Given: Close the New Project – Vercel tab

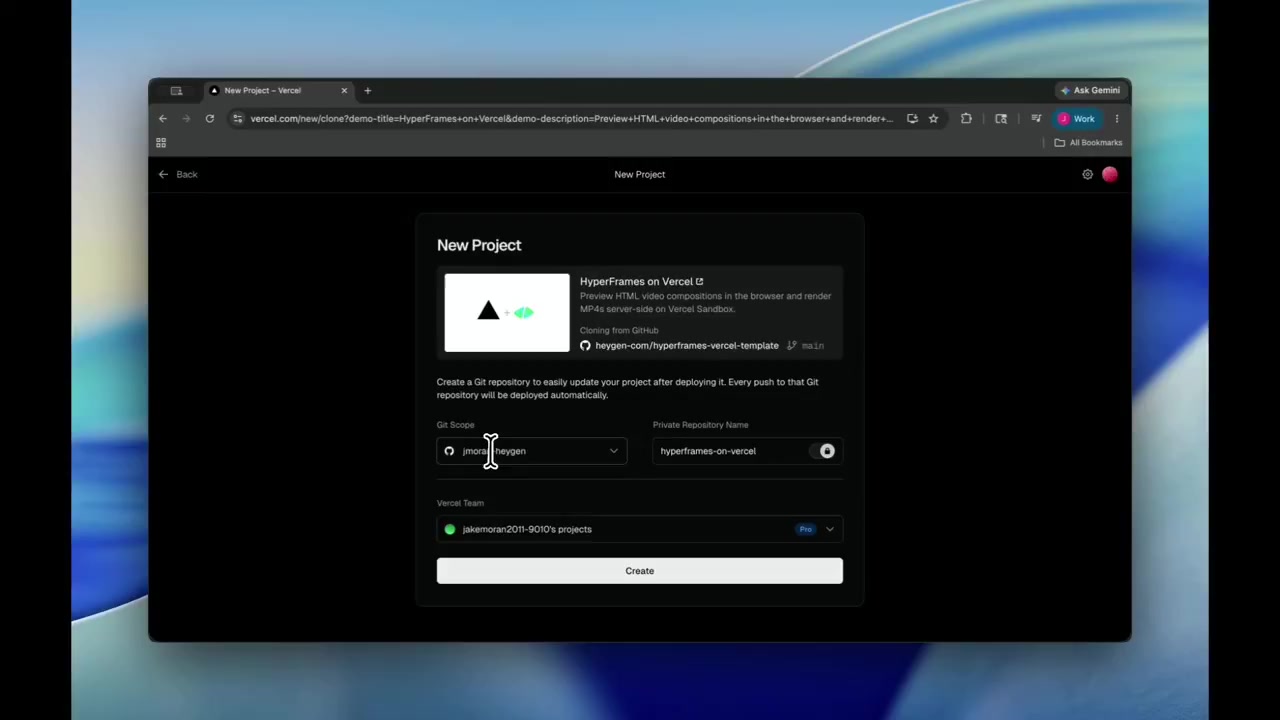Looking at the screenshot, I should pyautogui.click(x=344, y=90).
